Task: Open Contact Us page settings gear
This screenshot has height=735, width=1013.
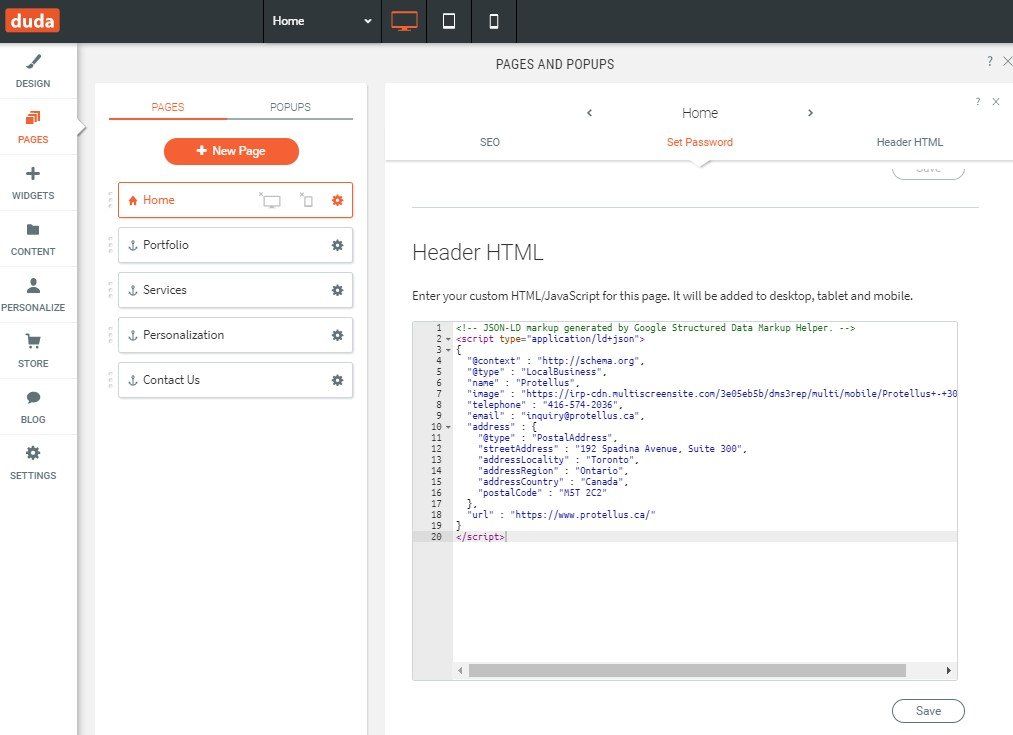Action: (x=337, y=380)
